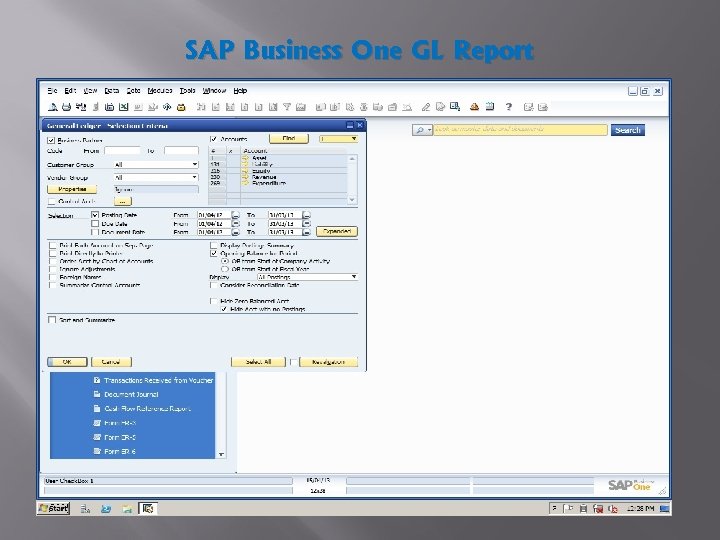Select OB from Start of Company Activity

(x=225, y=261)
